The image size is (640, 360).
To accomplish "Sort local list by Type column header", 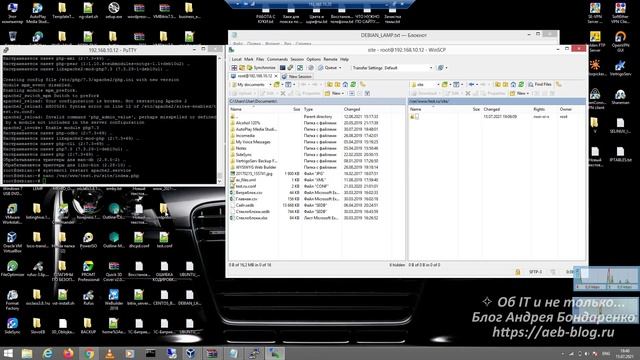I will (322, 109).
